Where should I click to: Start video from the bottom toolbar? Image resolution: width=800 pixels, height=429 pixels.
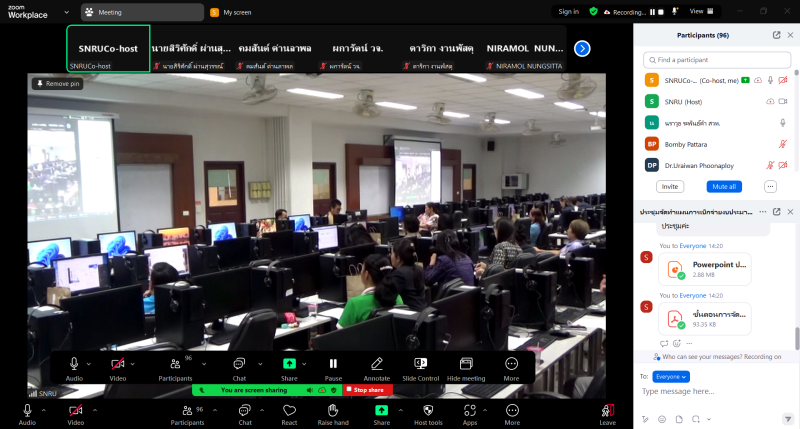pos(75,410)
